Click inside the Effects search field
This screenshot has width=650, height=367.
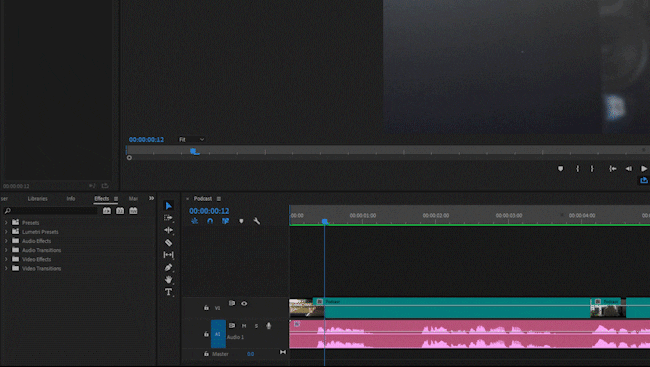(x=55, y=211)
